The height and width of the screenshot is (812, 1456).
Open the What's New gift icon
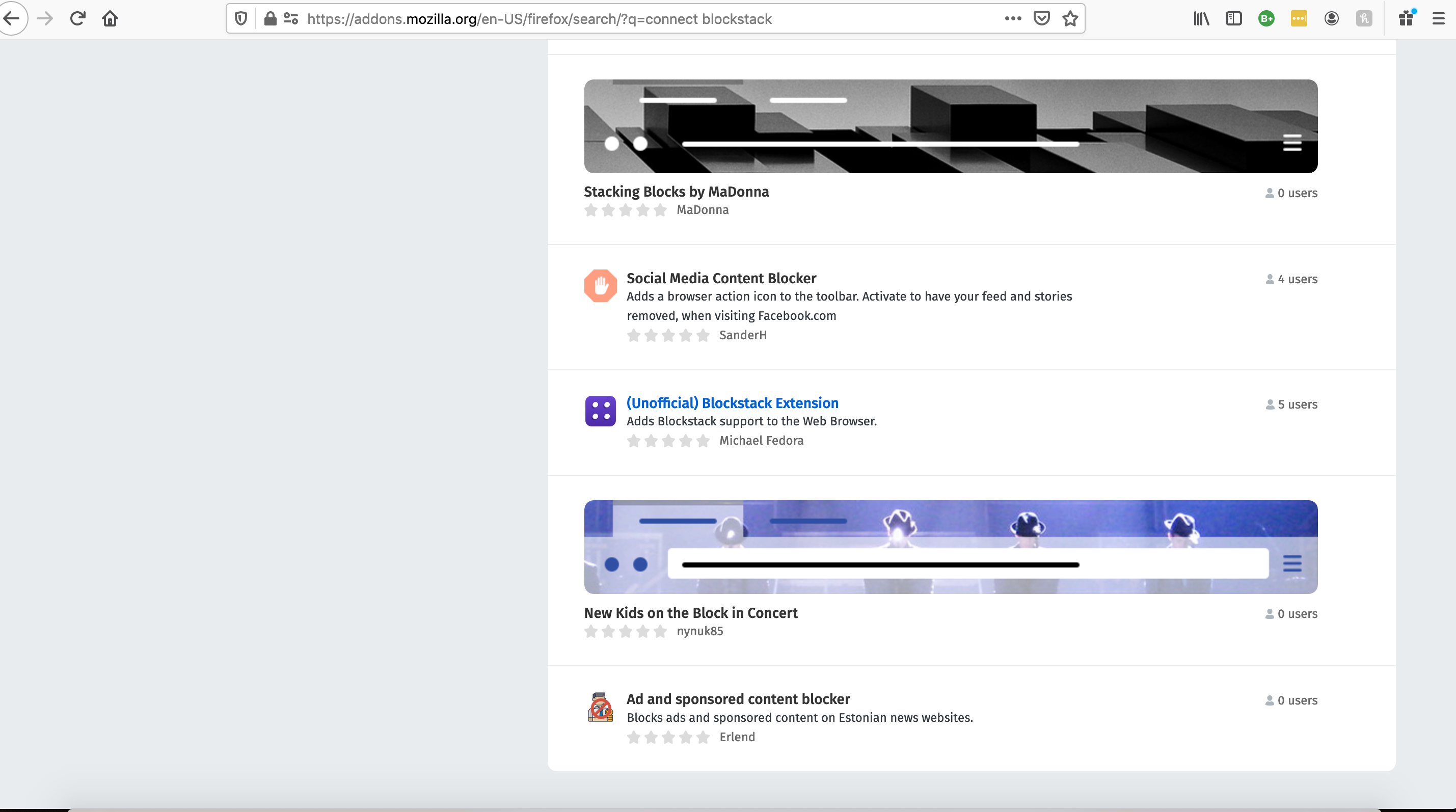(x=1406, y=19)
